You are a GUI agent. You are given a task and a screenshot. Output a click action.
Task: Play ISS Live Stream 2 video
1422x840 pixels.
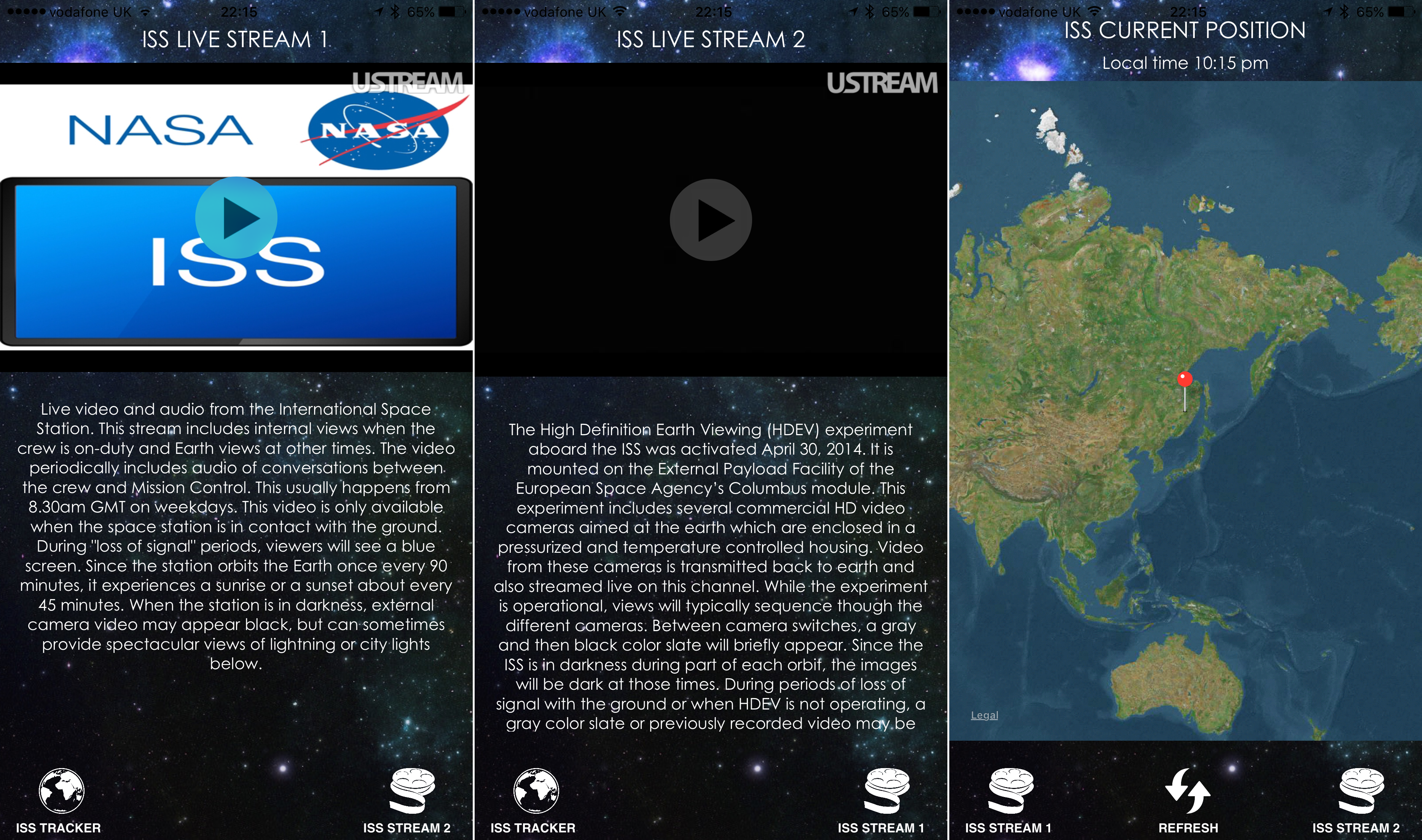click(711, 220)
